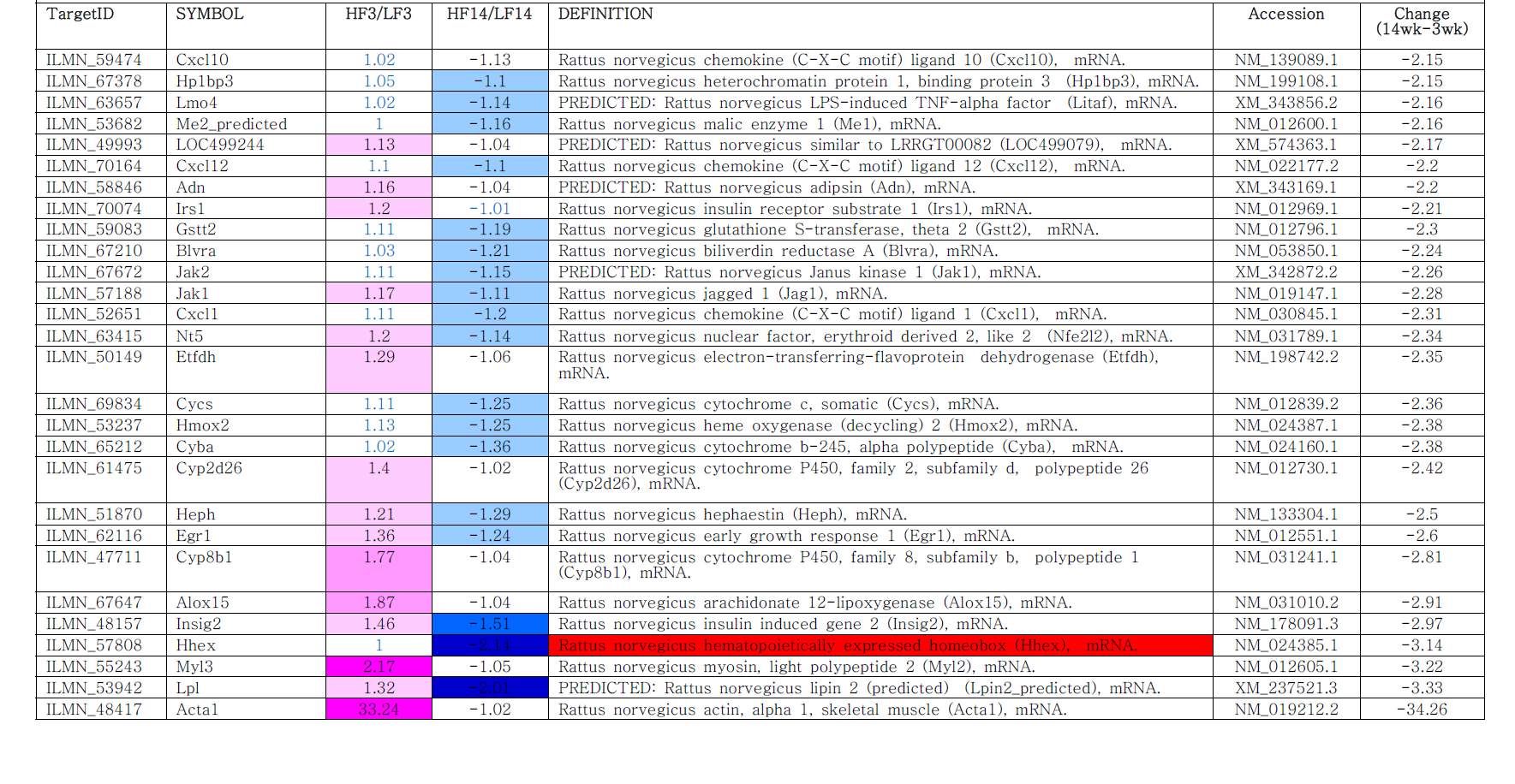1515x784 pixels.
Task: Click the HF3/LF3 column header
Action: click(379, 26)
